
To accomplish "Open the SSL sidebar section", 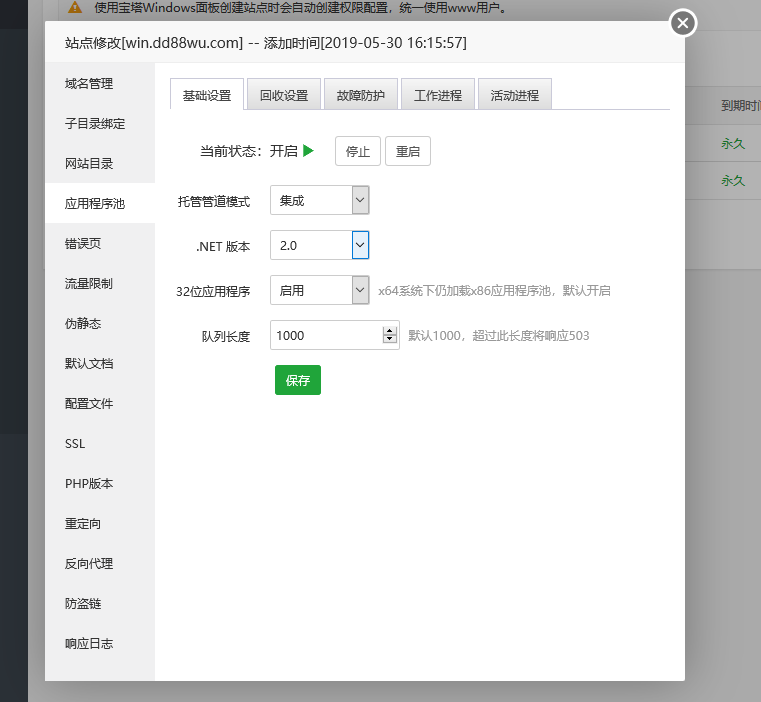I will click(100, 443).
